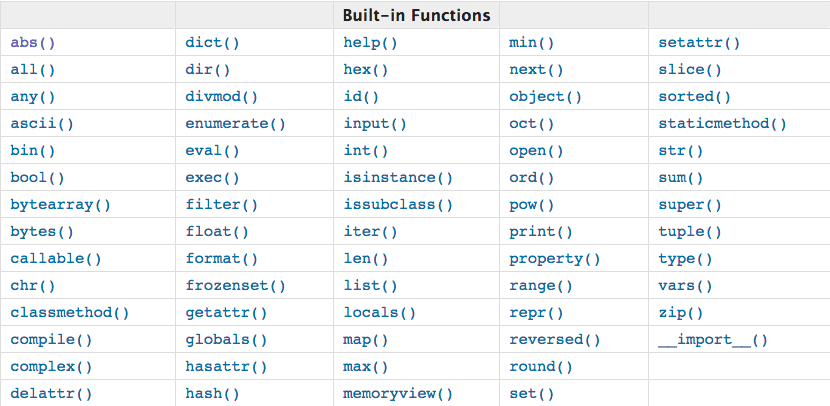830x406 pixels.
Task: Go to the hasattr() link
Action: coord(226,367)
